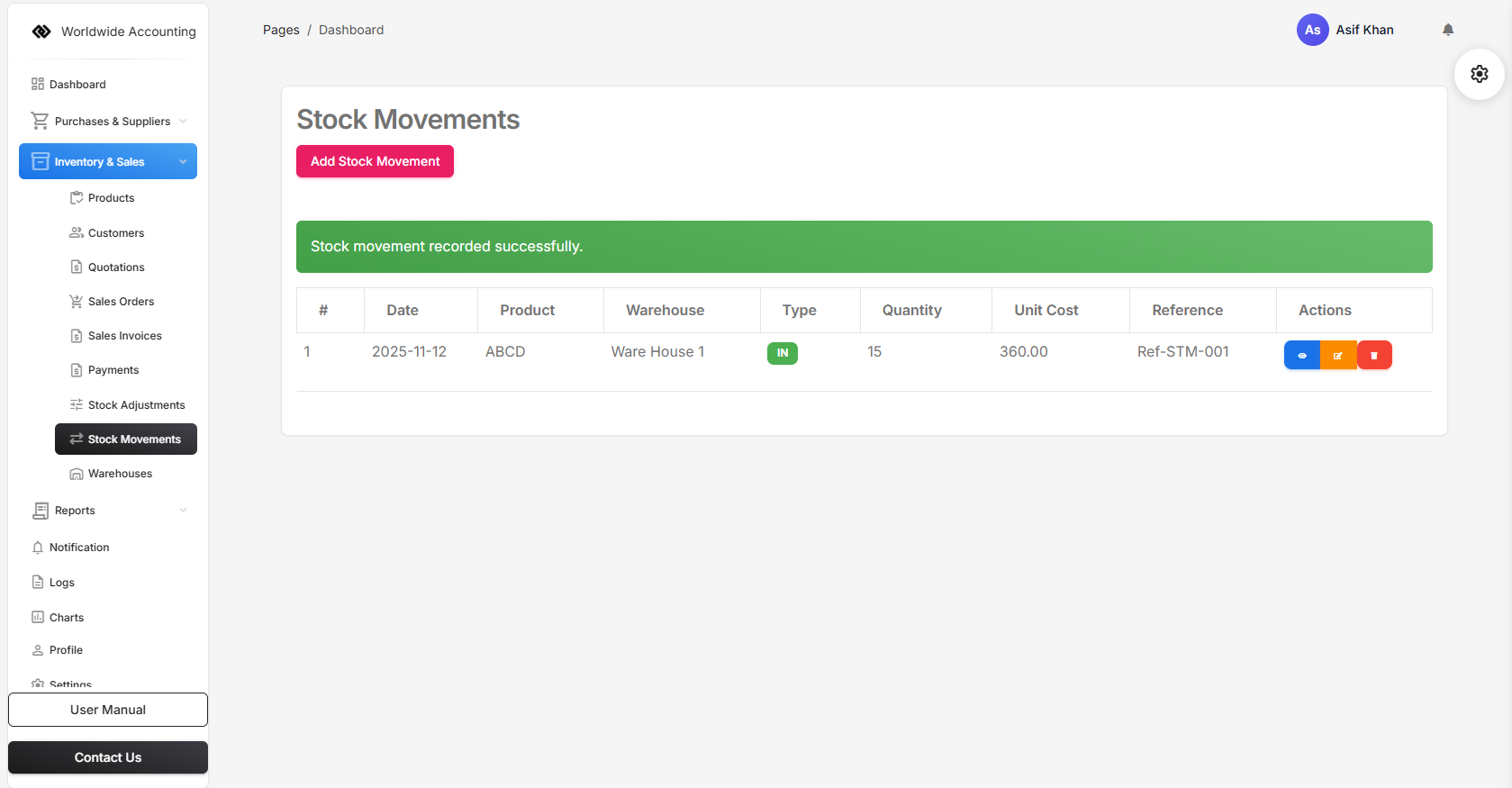Click the Worldwide Accounting logo icon
The height and width of the screenshot is (788, 1512).
[41, 32]
